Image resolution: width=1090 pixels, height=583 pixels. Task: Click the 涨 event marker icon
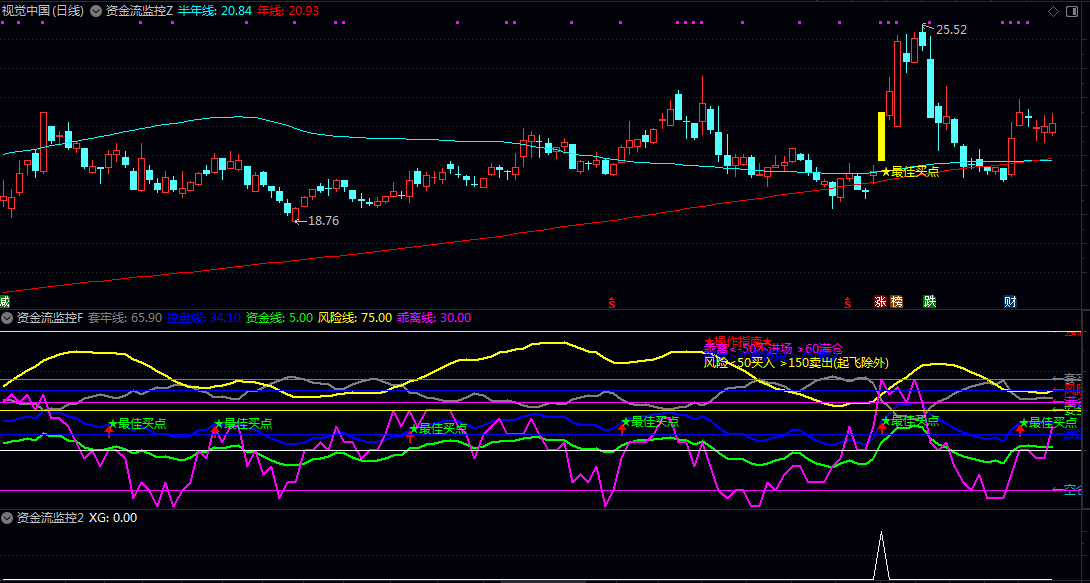(x=880, y=302)
